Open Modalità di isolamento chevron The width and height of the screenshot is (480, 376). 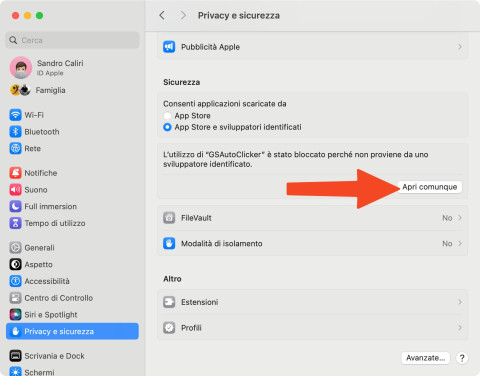pos(460,243)
